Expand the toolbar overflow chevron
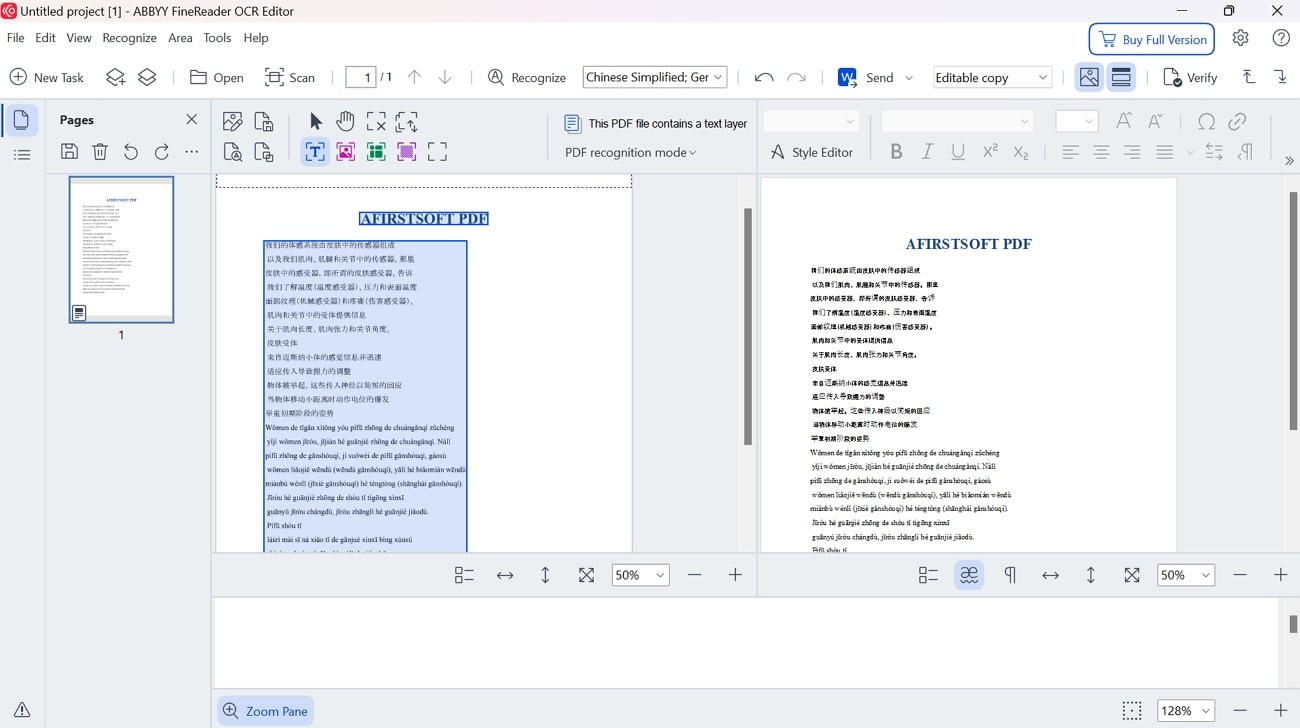This screenshot has height=728, width=1300. 1288,161
